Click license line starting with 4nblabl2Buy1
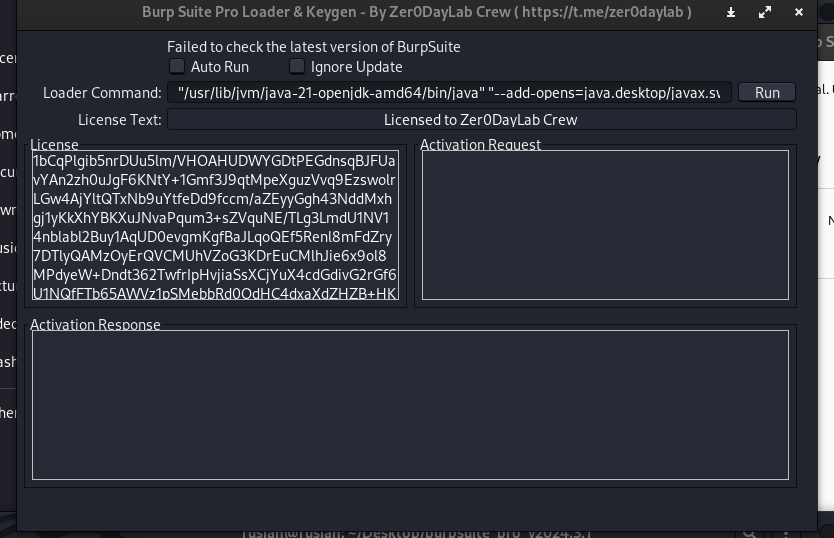Viewport: 834px width, 538px height. coord(213,237)
